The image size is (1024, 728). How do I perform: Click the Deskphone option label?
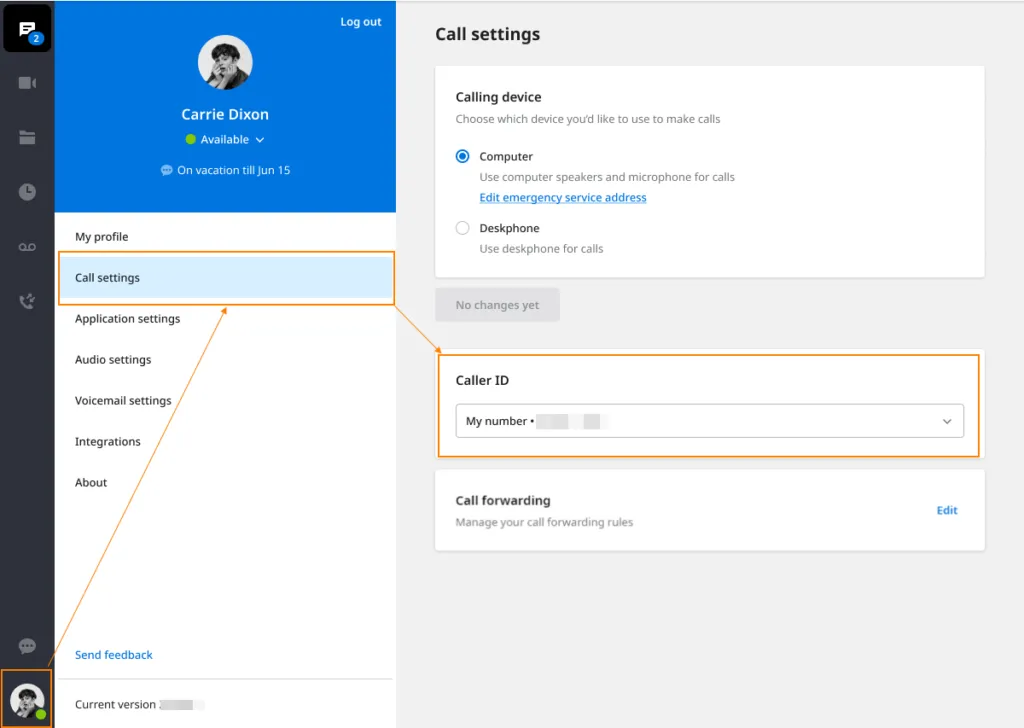click(x=509, y=228)
